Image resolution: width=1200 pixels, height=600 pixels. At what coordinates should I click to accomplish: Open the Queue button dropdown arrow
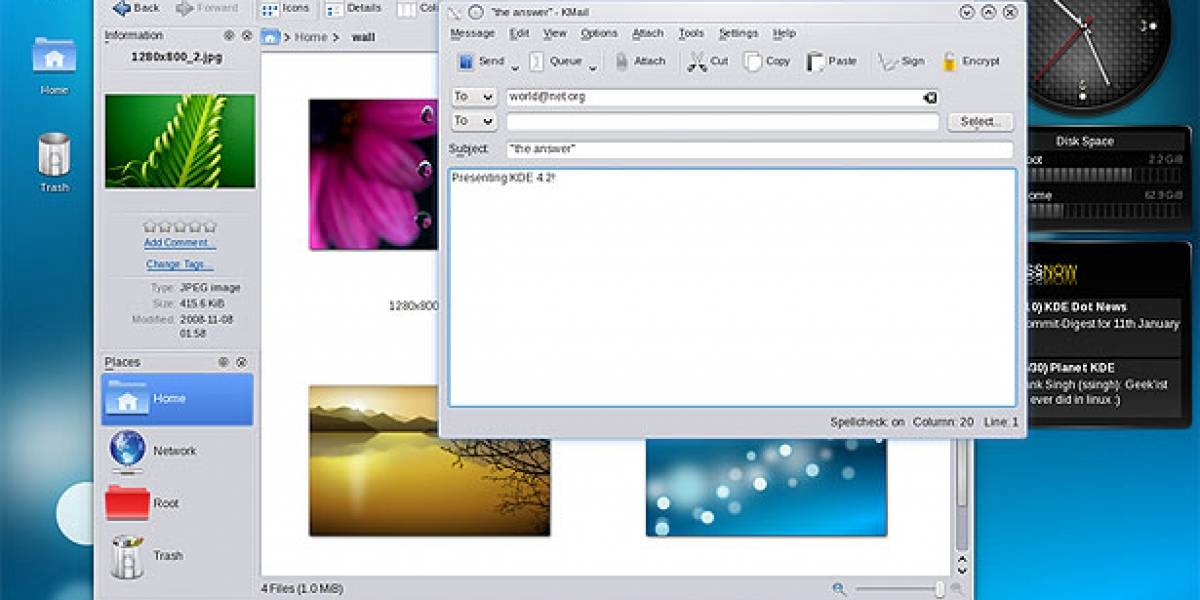(x=593, y=67)
